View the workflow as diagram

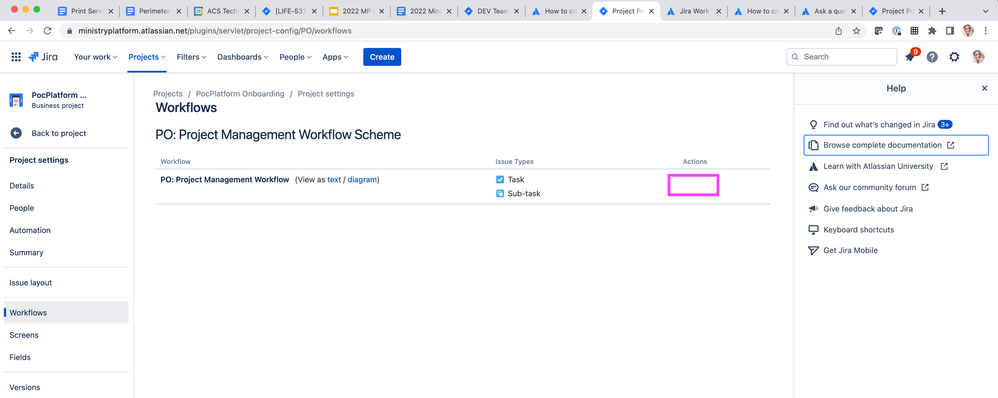(x=362, y=180)
